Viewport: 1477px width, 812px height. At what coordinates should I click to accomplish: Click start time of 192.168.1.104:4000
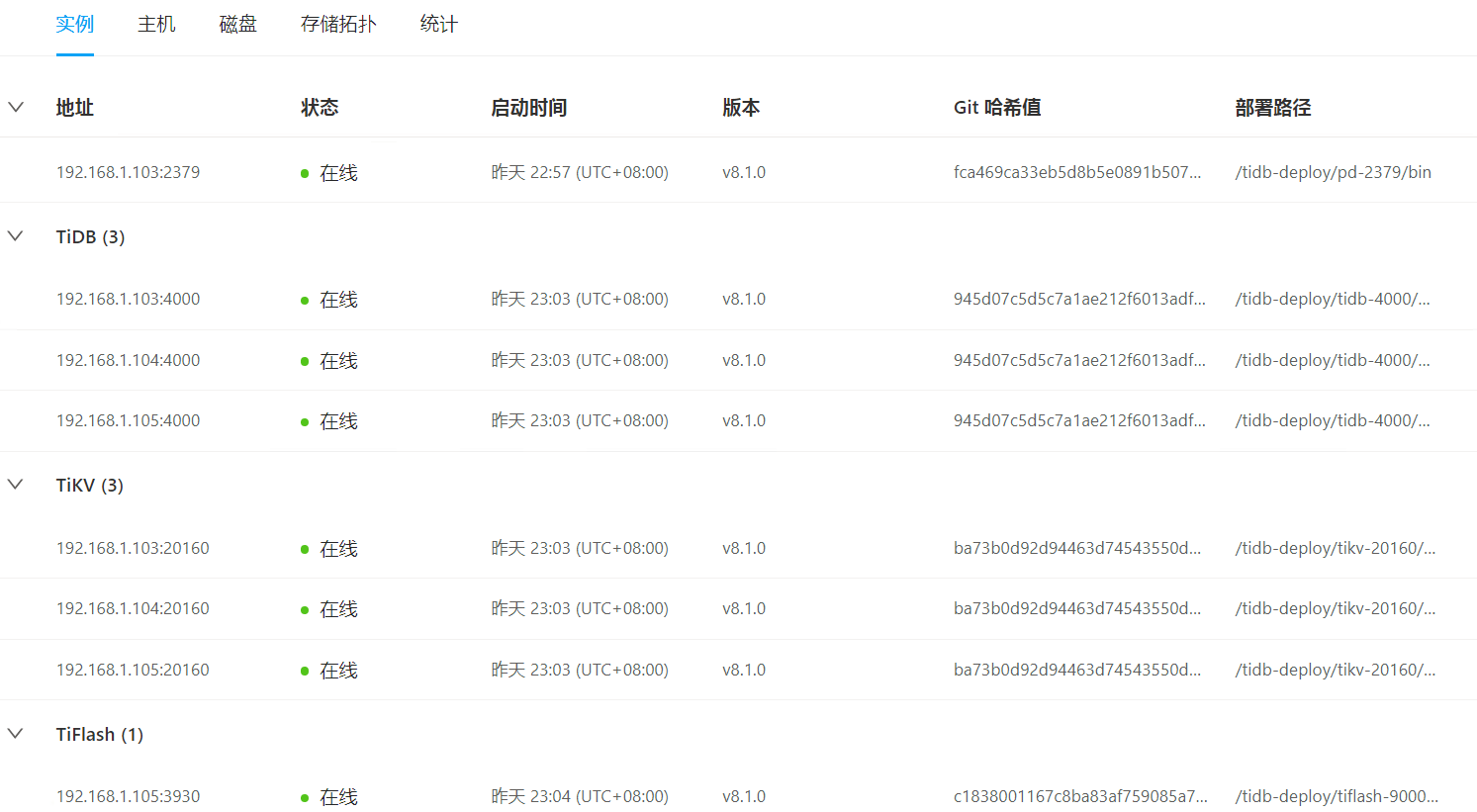tap(580, 360)
